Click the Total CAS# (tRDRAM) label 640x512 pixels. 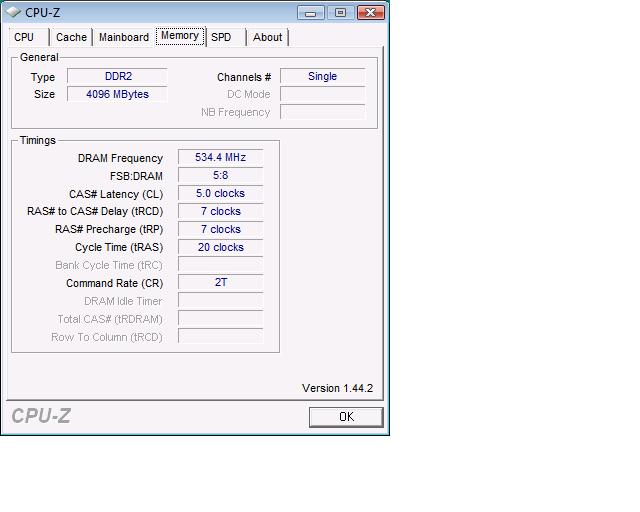pos(110,319)
